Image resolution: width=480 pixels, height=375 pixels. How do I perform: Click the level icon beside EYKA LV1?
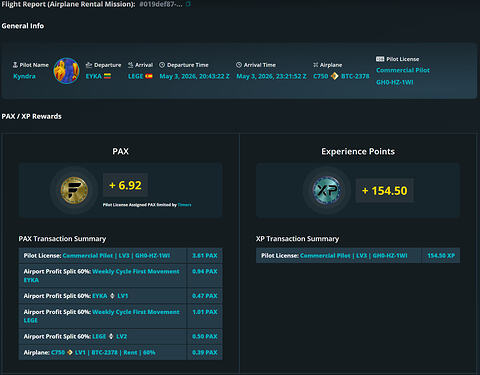pos(112,296)
